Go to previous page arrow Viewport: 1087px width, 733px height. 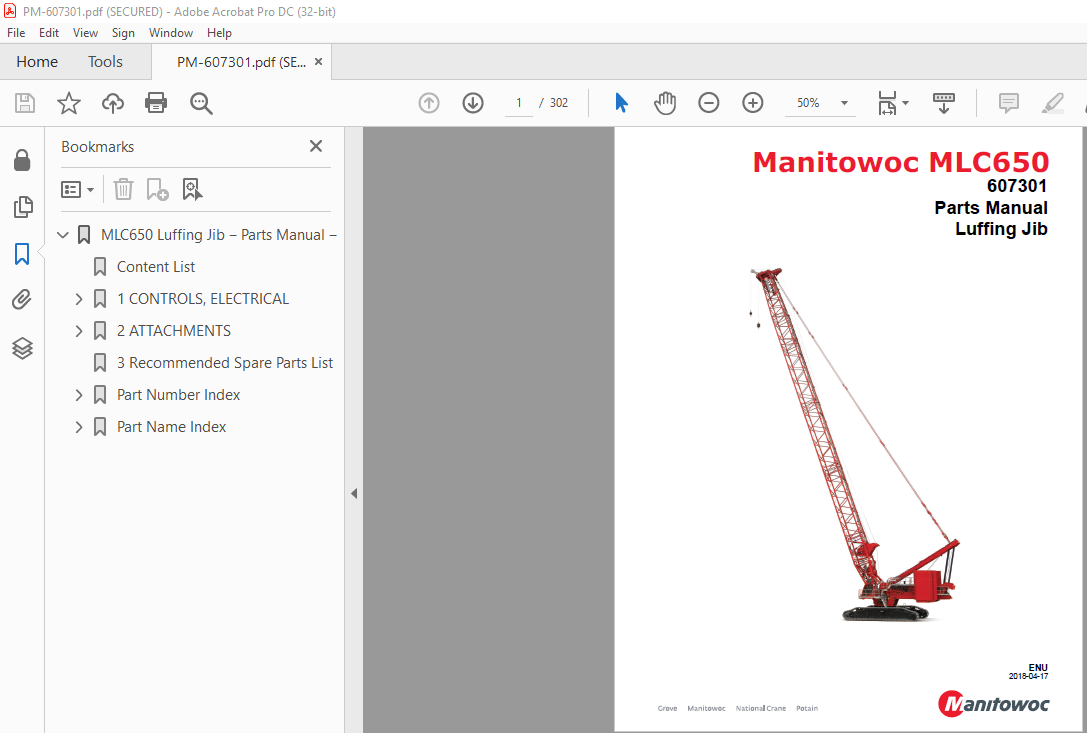pyautogui.click(x=429, y=103)
